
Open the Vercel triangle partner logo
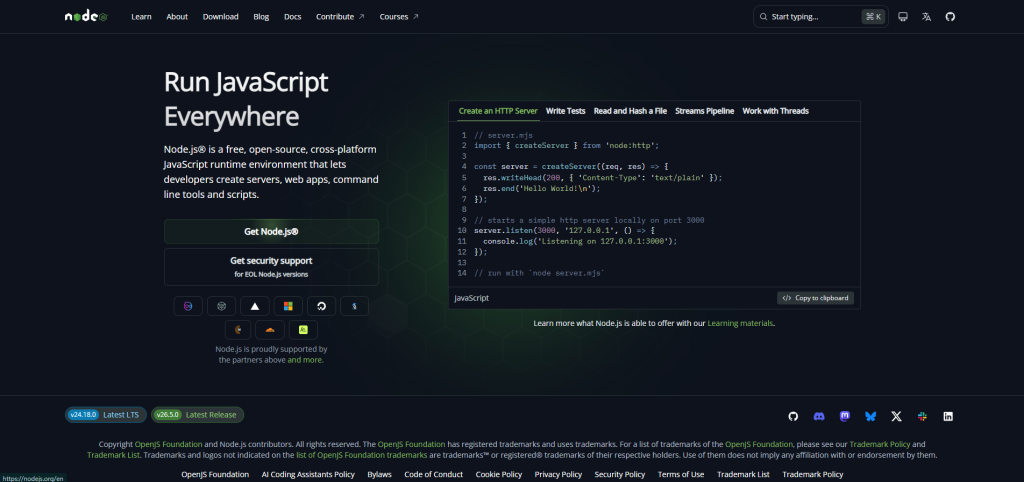(255, 306)
